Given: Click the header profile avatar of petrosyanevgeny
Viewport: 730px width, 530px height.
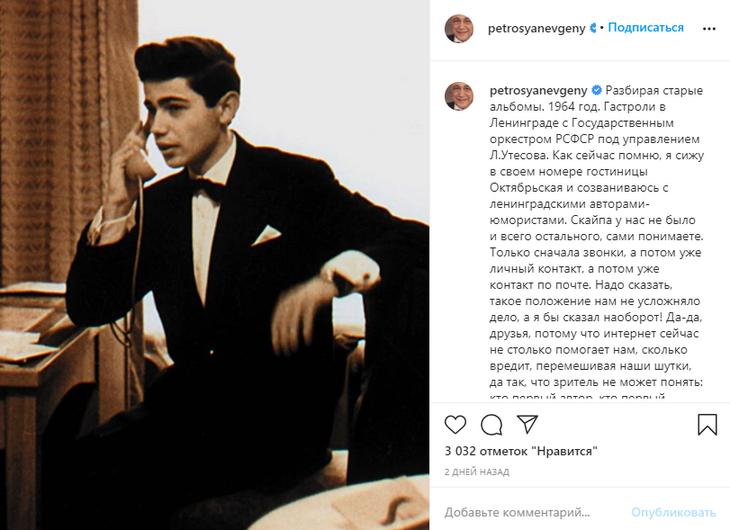Looking at the screenshot, I should [459, 28].
